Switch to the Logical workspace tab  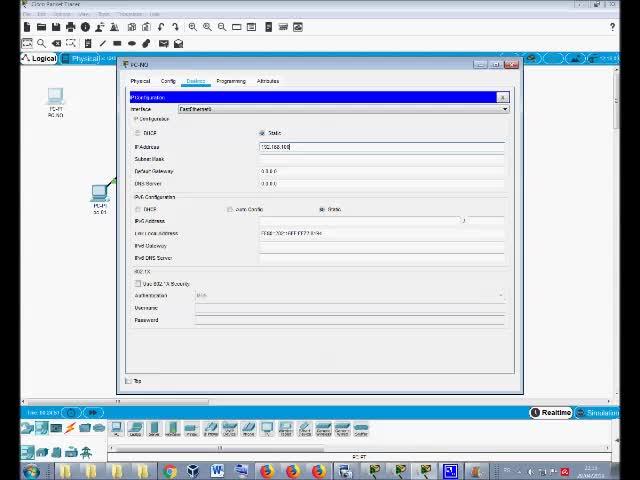[39, 58]
